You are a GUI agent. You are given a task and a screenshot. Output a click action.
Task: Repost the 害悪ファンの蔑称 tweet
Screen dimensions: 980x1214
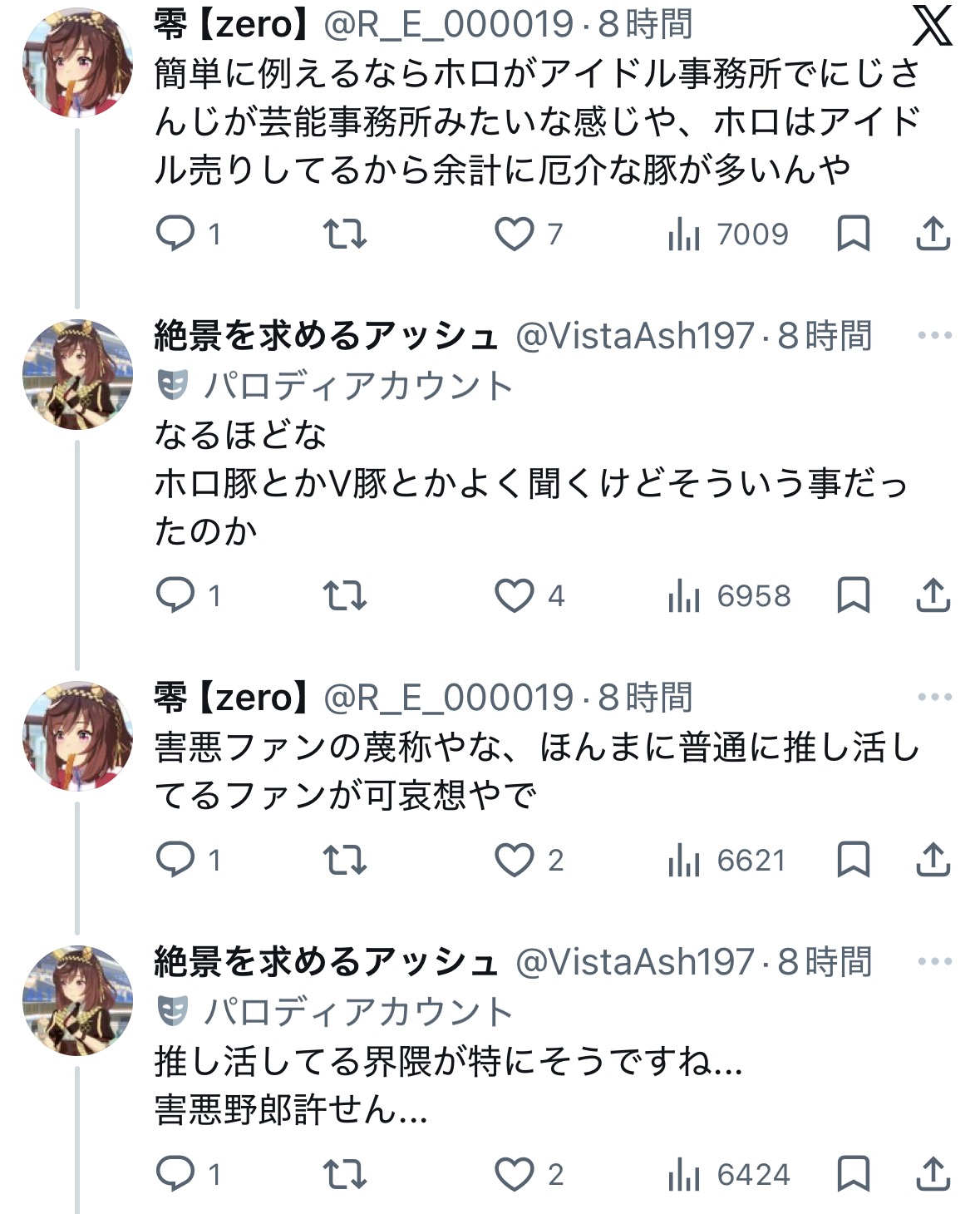tap(344, 860)
